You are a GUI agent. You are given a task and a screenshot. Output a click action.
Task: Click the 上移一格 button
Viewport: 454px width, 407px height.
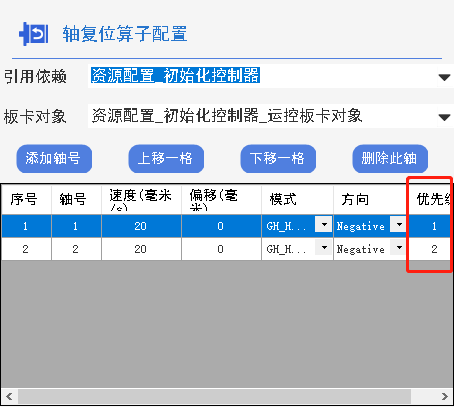click(x=166, y=159)
